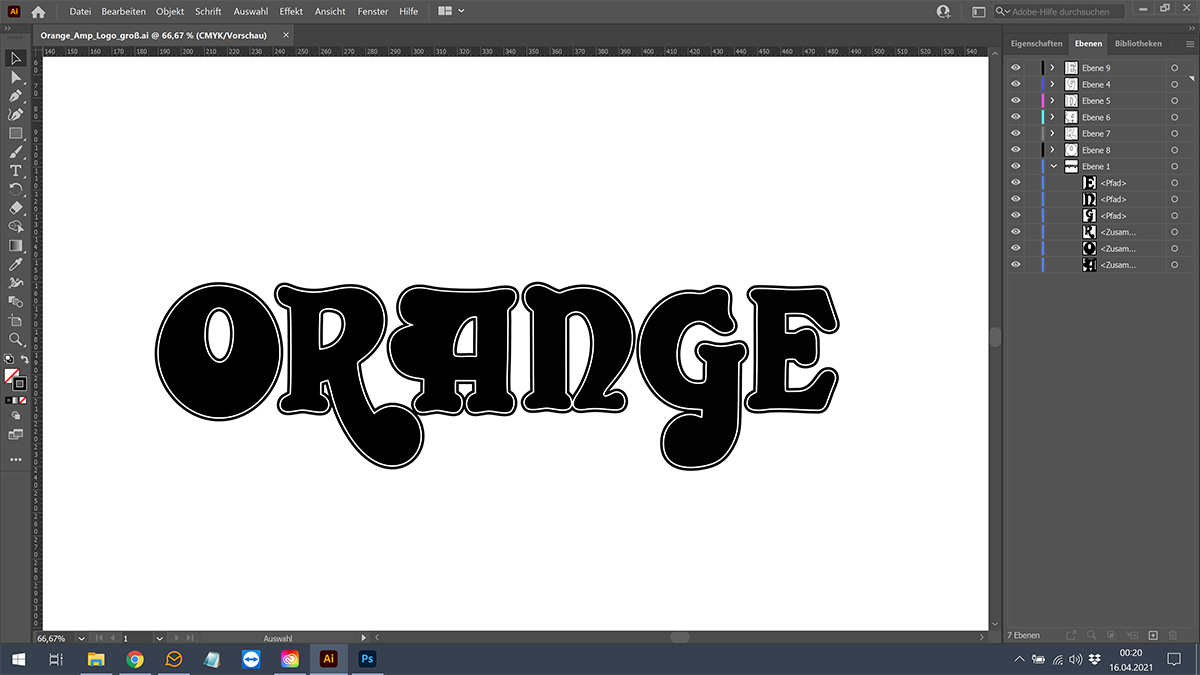Click the Dropbox icon in system tray

[1095, 659]
